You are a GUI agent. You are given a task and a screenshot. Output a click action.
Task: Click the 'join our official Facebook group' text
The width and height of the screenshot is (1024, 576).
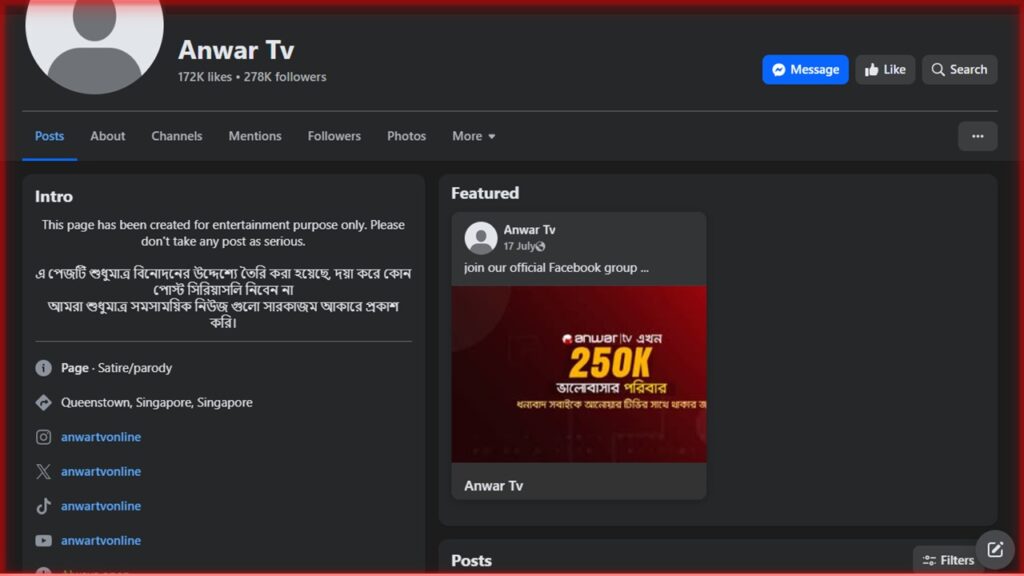[556, 268]
